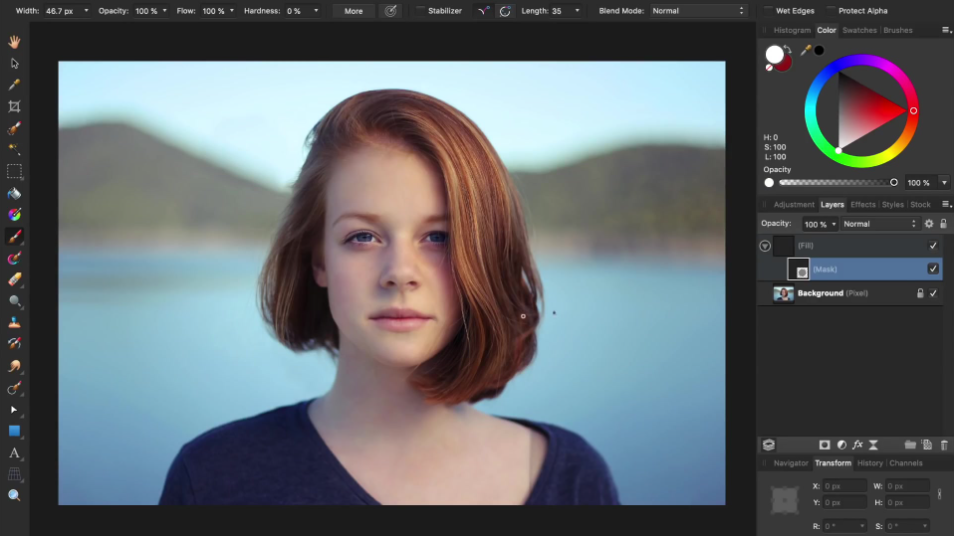The image size is (954, 536).
Task: Select the Dodge Brush tool
Action: point(14,301)
